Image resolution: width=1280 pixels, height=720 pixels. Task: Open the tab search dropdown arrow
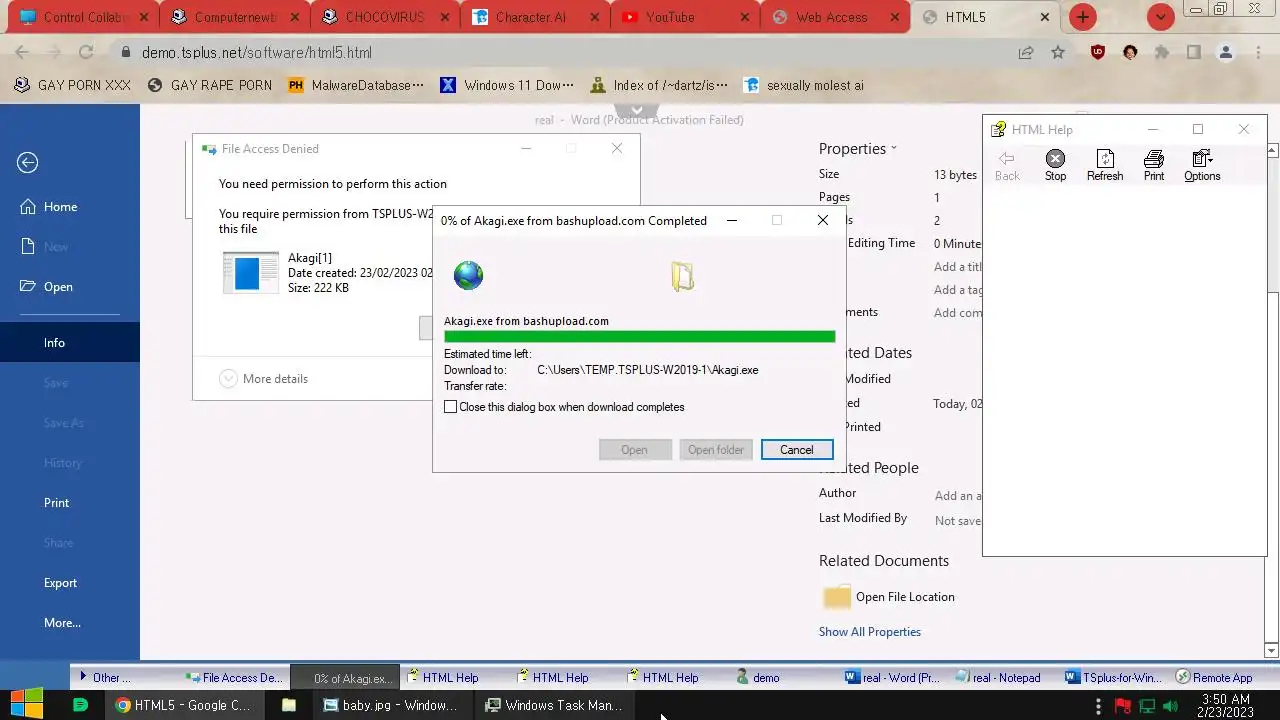click(1160, 17)
